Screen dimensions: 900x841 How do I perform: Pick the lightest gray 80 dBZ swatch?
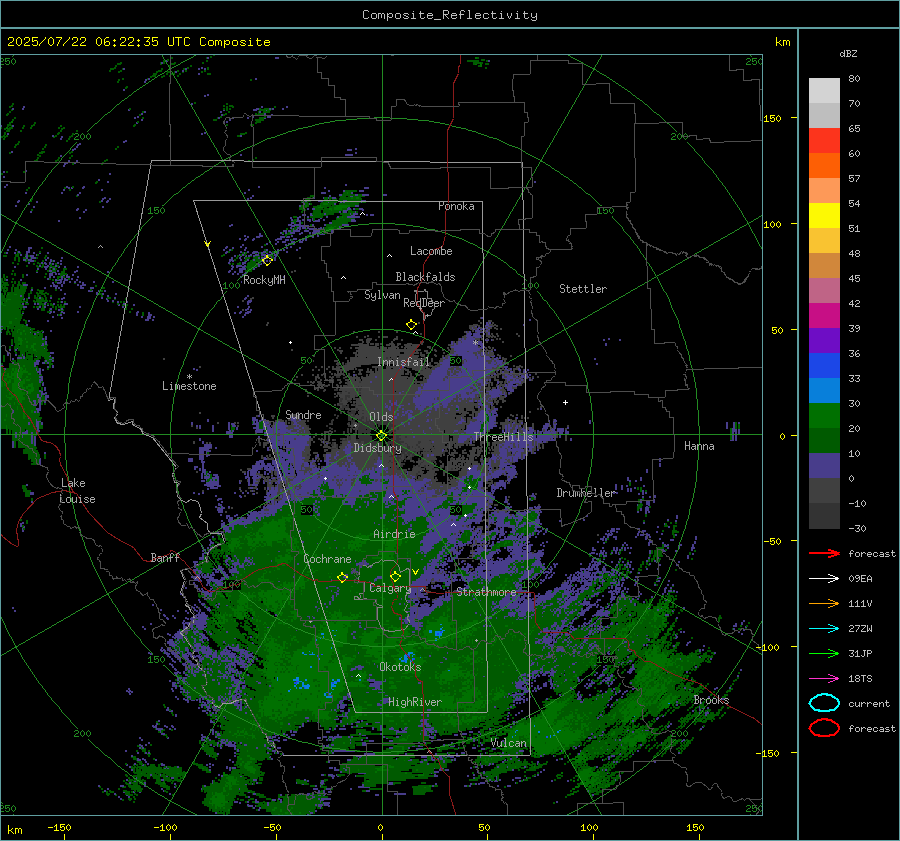[824, 90]
